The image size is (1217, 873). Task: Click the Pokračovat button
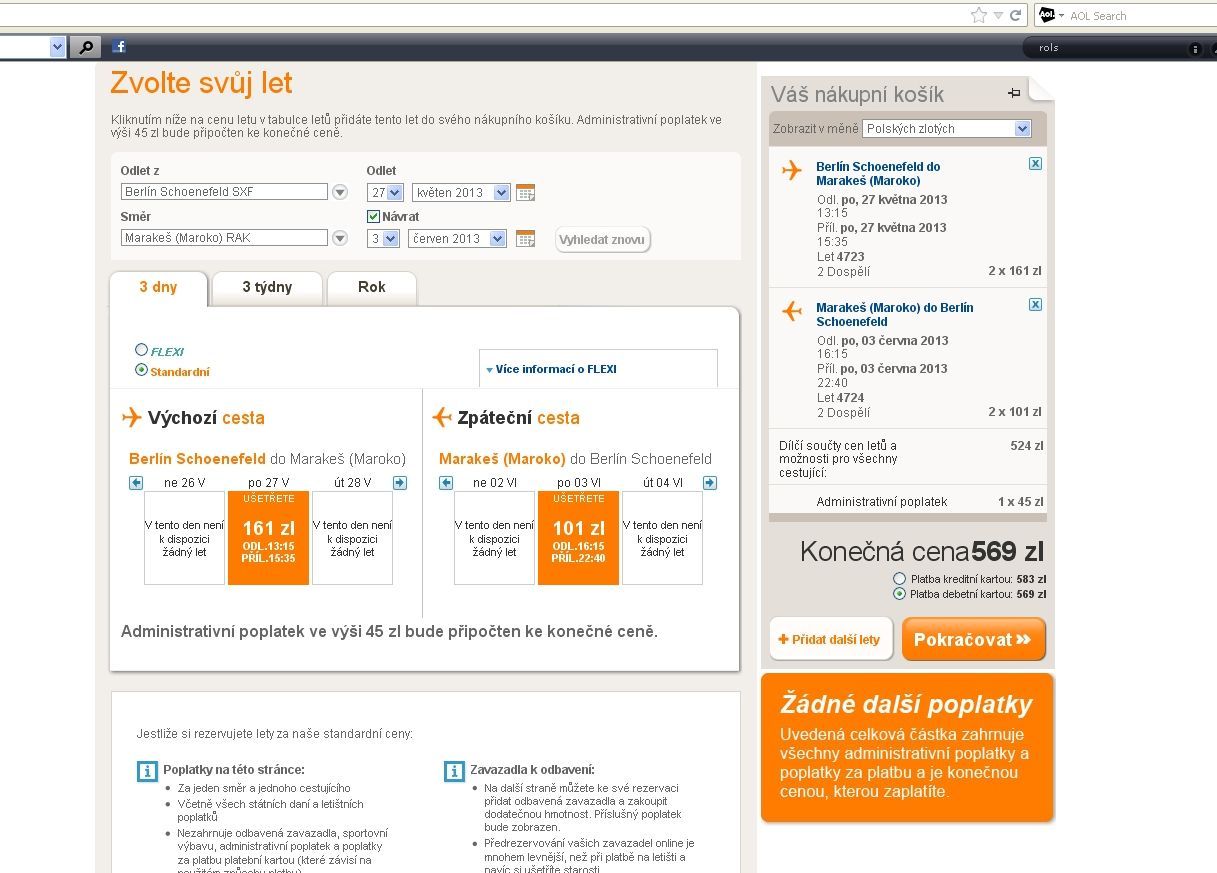point(973,640)
